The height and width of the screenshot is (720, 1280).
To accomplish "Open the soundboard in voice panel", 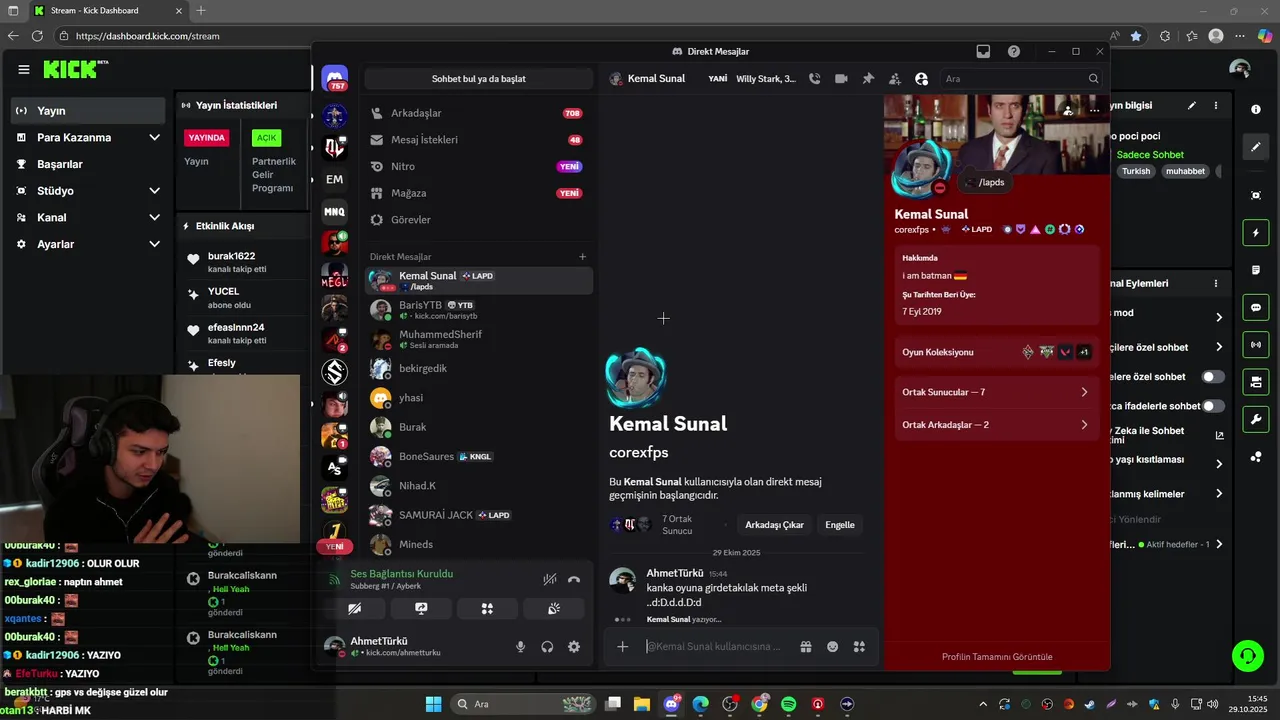I will [x=553, y=608].
